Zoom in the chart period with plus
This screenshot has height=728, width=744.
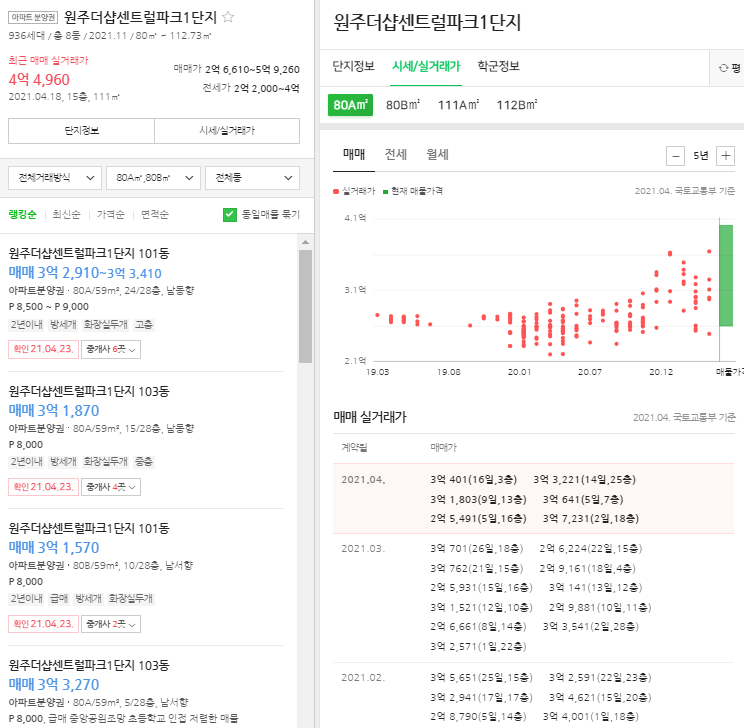[x=725, y=156]
